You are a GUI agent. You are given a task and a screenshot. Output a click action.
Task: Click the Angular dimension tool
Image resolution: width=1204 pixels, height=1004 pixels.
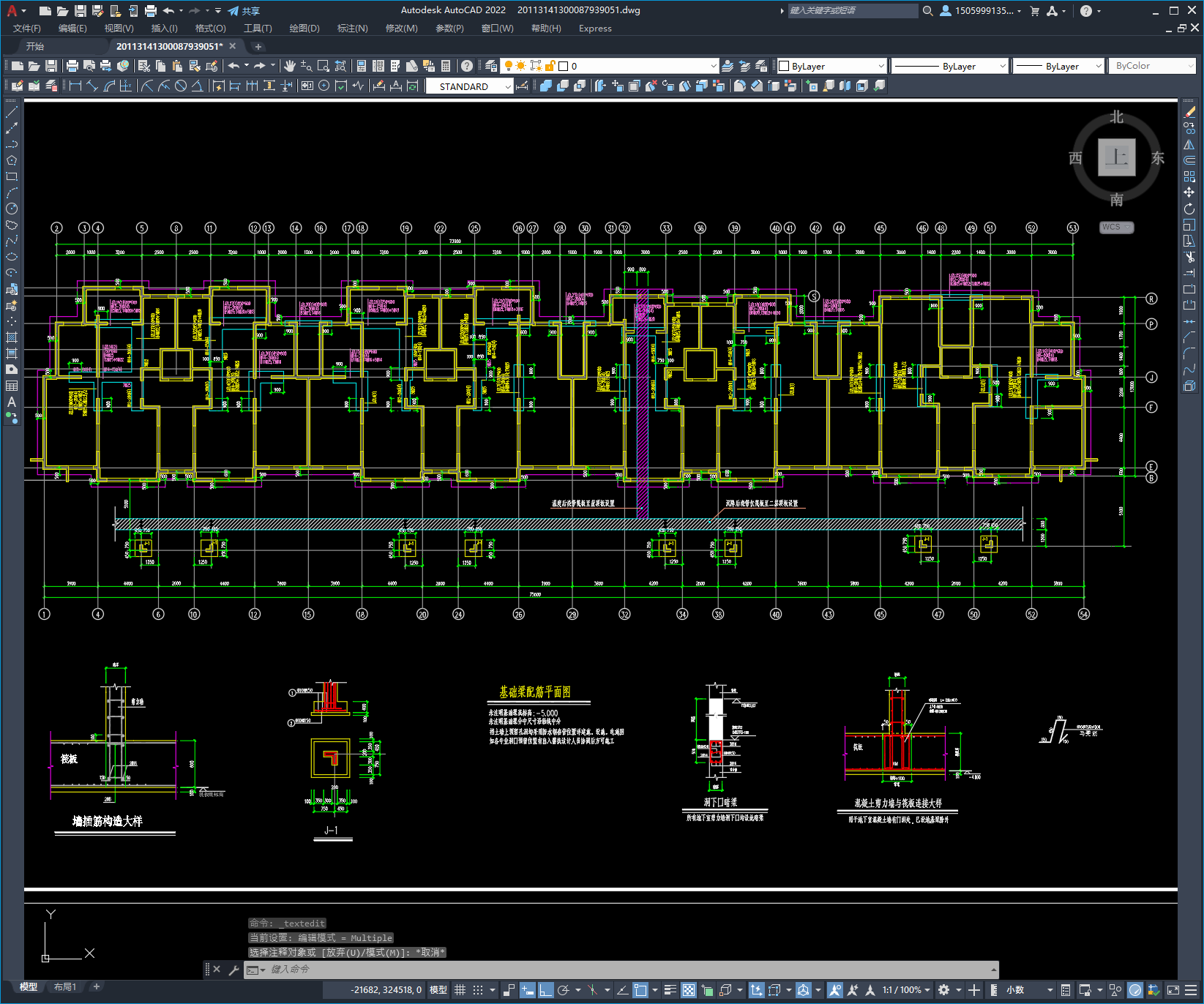point(197,86)
